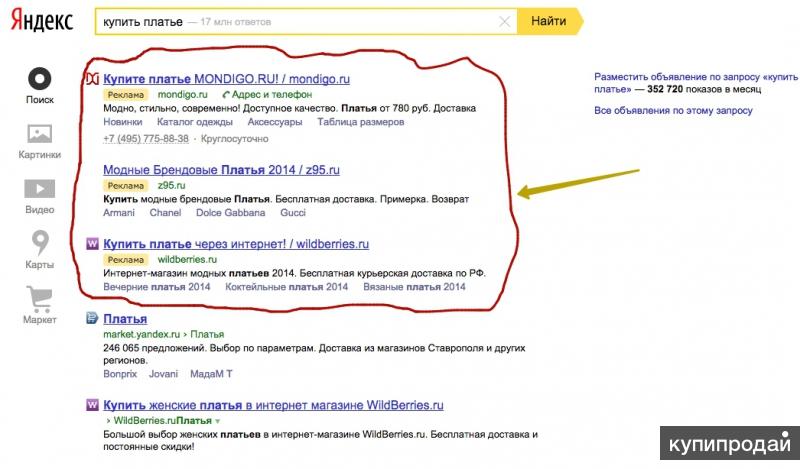
Task: Click the 'Круглосуточно' working hours text
Action: pos(235,139)
